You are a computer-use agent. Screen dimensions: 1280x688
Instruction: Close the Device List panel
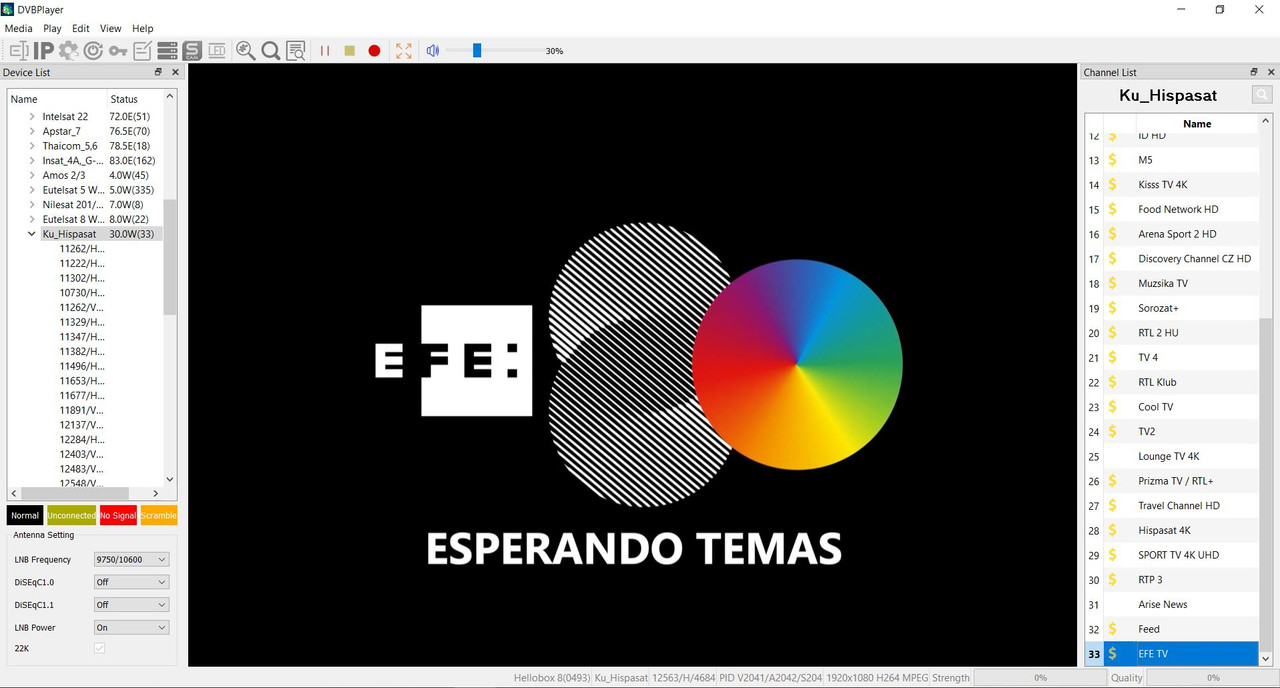pyautogui.click(x=176, y=72)
